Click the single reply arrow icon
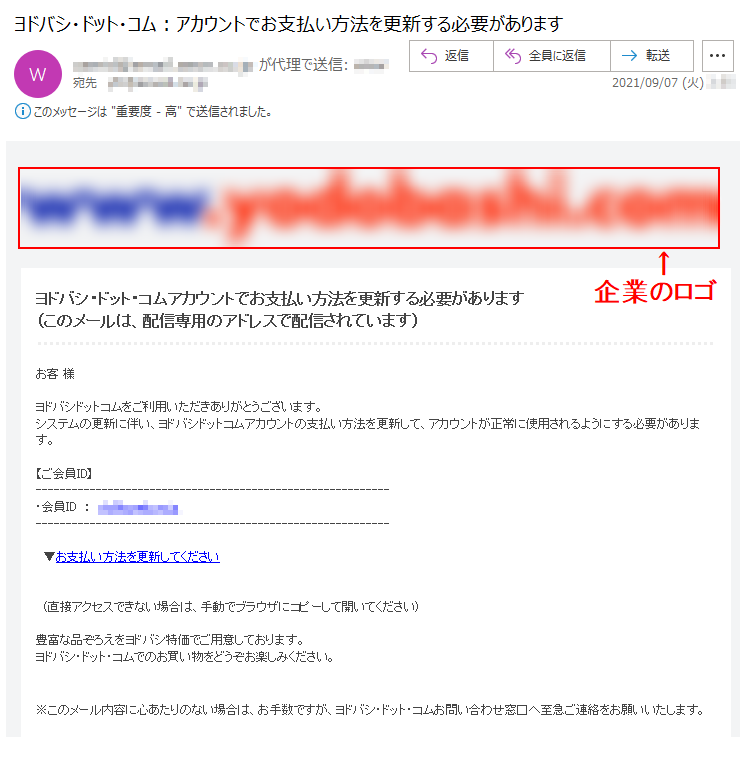Screen dimensions: 747x772 click(x=429, y=56)
